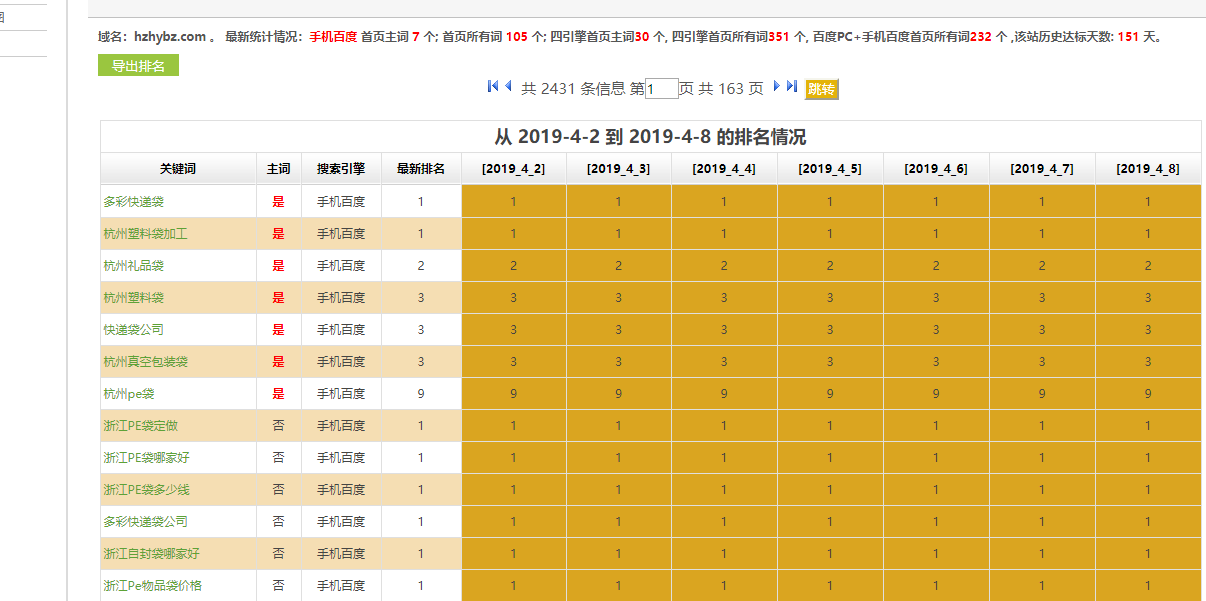Viewport: 1206px width, 601px height.
Task: Jump to the last page icon
Action: 792,87
